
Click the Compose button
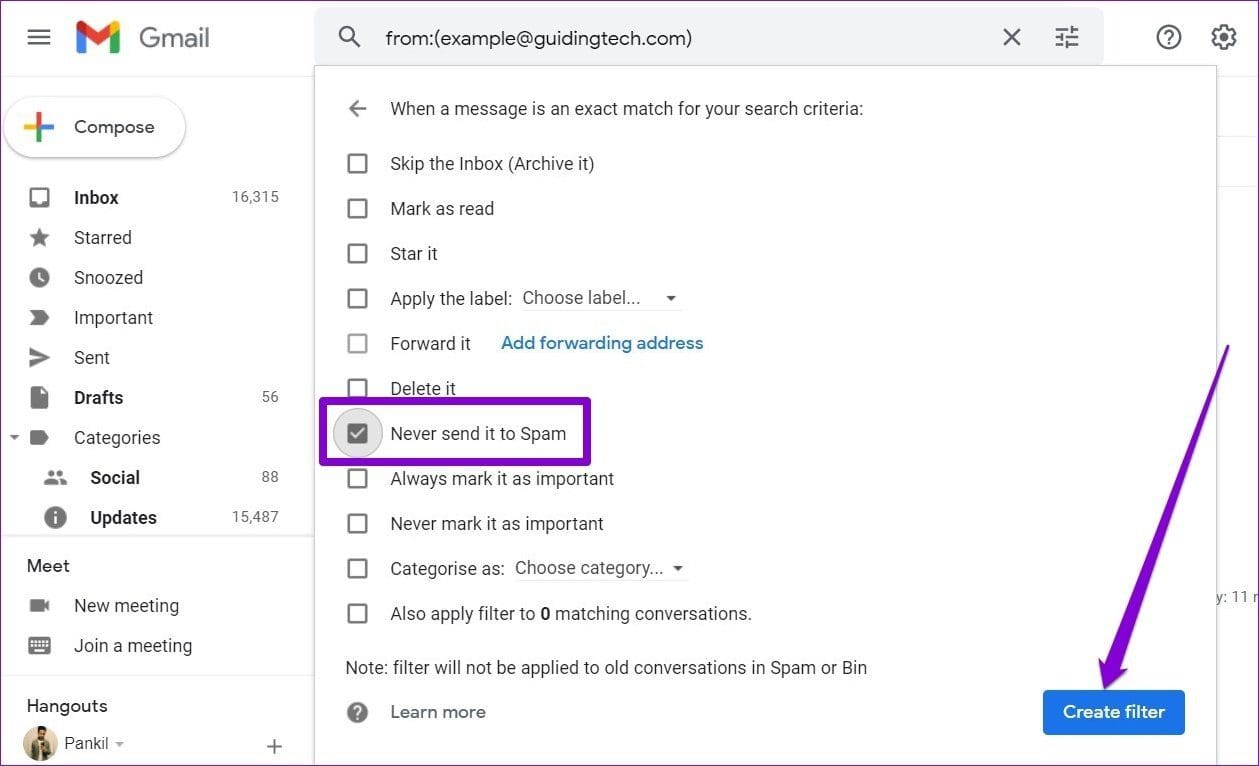pyautogui.click(x=95, y=127)
